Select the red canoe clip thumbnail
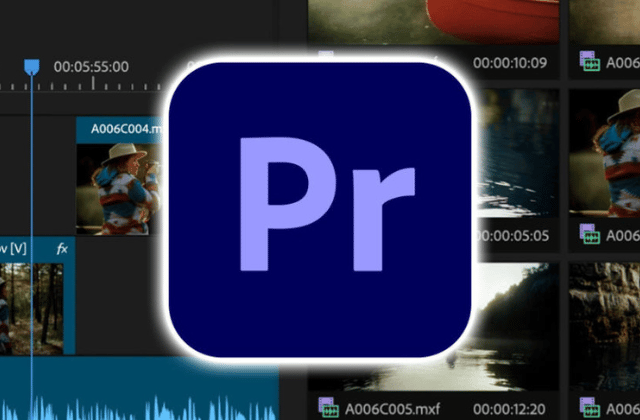Viewport: 640px width, 420px height. (433, 22)
